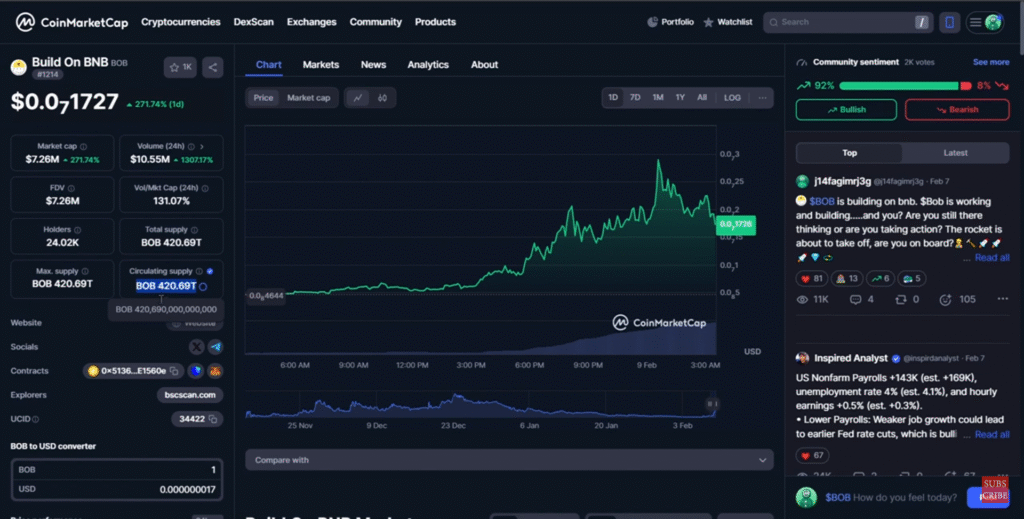The height and width of the screenshot is (519, 1024).
Task: Click Holders info icon
Action: point(78,230)
